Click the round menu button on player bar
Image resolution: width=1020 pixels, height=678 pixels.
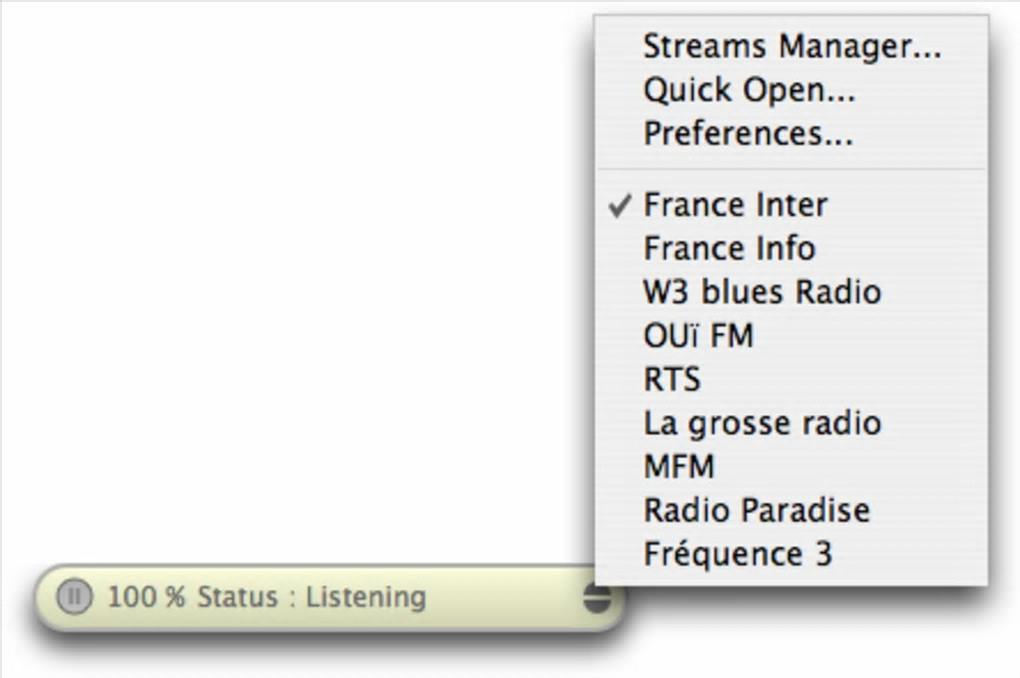[x=596, y=597]
